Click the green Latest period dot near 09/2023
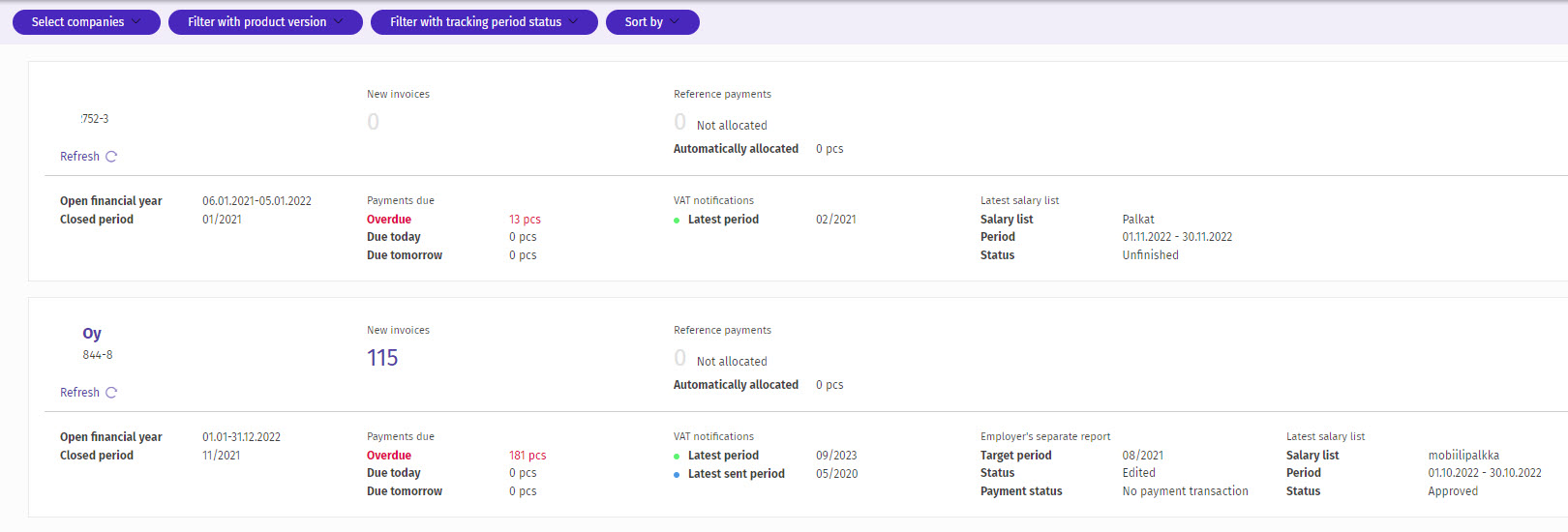The width and height of the screenshot is (1568, 532). [677, 457]
